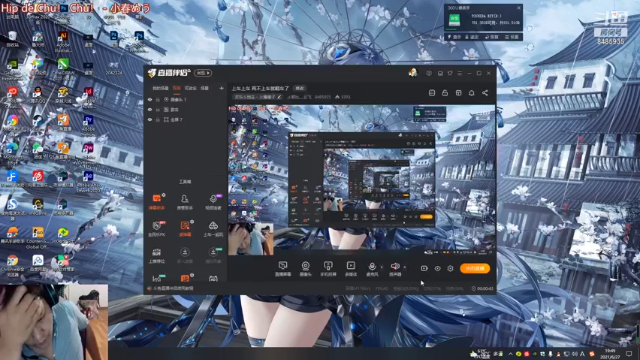640x360 pixels.
Task: Open the message inbox icon in the title bar
Action: (x=440, y=73)
